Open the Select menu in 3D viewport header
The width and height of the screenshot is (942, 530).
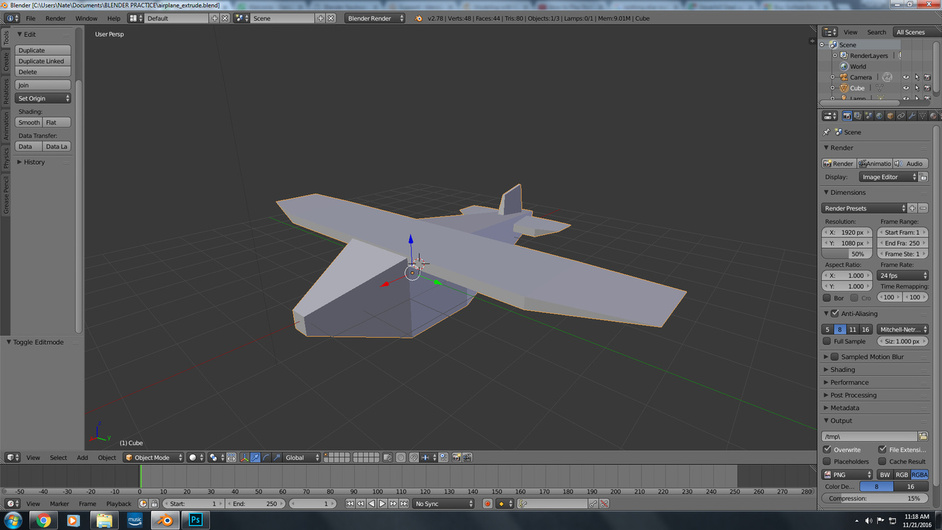(x=58, y=457)
